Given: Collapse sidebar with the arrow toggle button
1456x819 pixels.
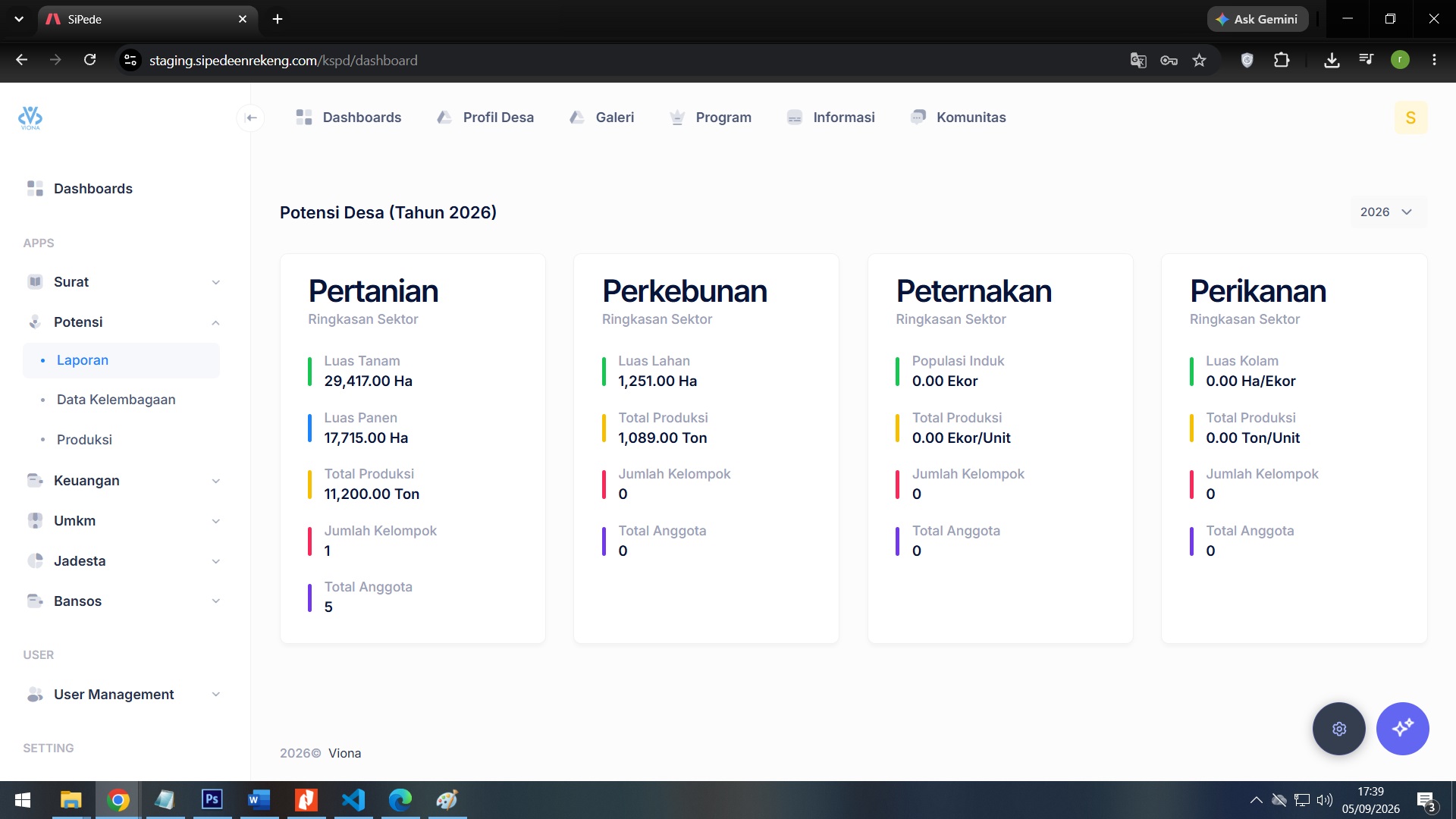Looking at the screenshot, I should point(252,118).
